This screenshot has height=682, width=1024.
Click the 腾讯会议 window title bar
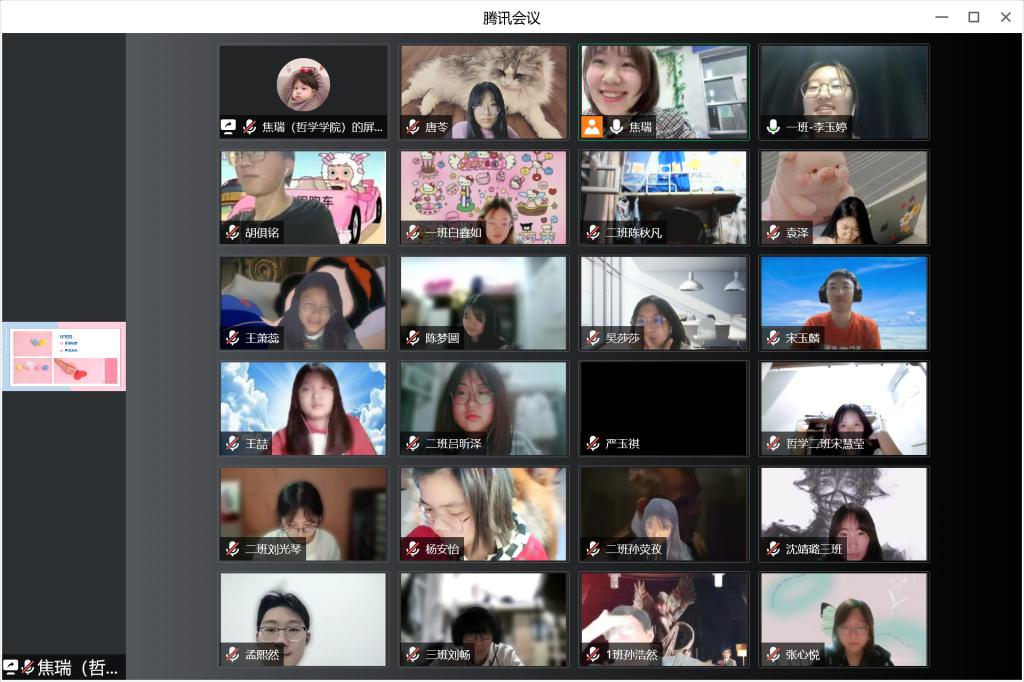tap(511, 17)
